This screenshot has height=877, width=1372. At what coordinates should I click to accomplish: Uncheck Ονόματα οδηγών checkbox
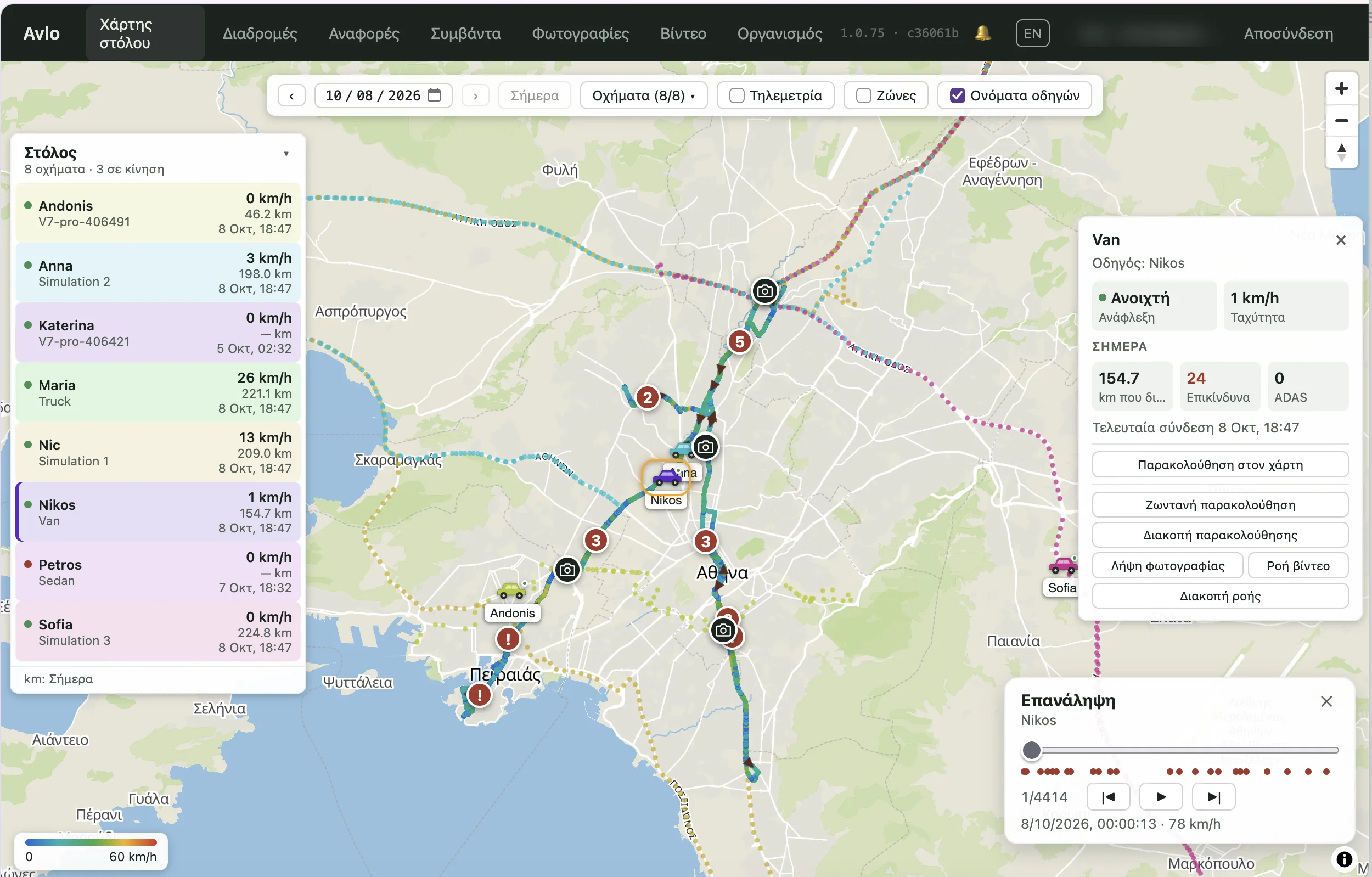click(957, 95)
